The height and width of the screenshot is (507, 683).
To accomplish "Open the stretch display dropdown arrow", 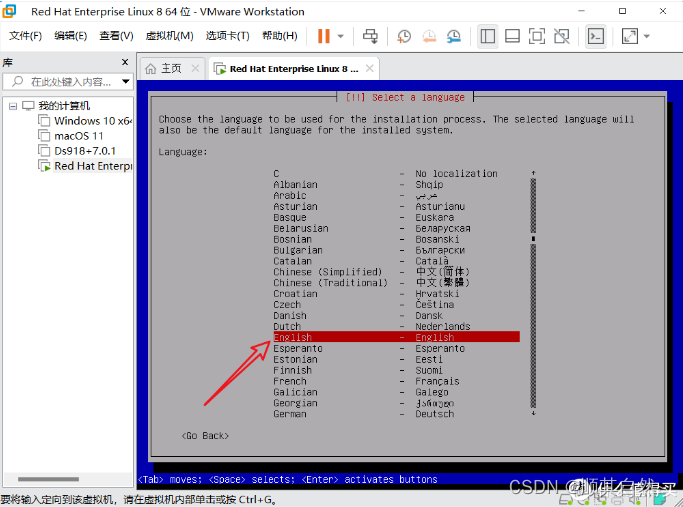I will (x=647, y=36).
